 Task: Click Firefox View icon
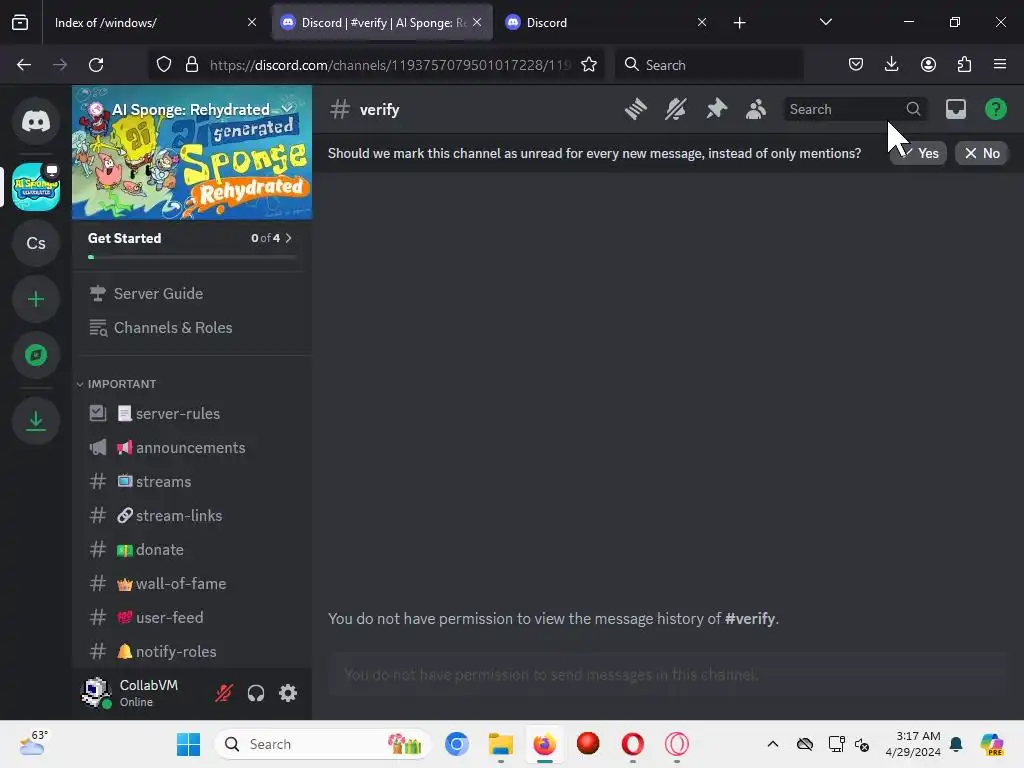coord(20,23)
